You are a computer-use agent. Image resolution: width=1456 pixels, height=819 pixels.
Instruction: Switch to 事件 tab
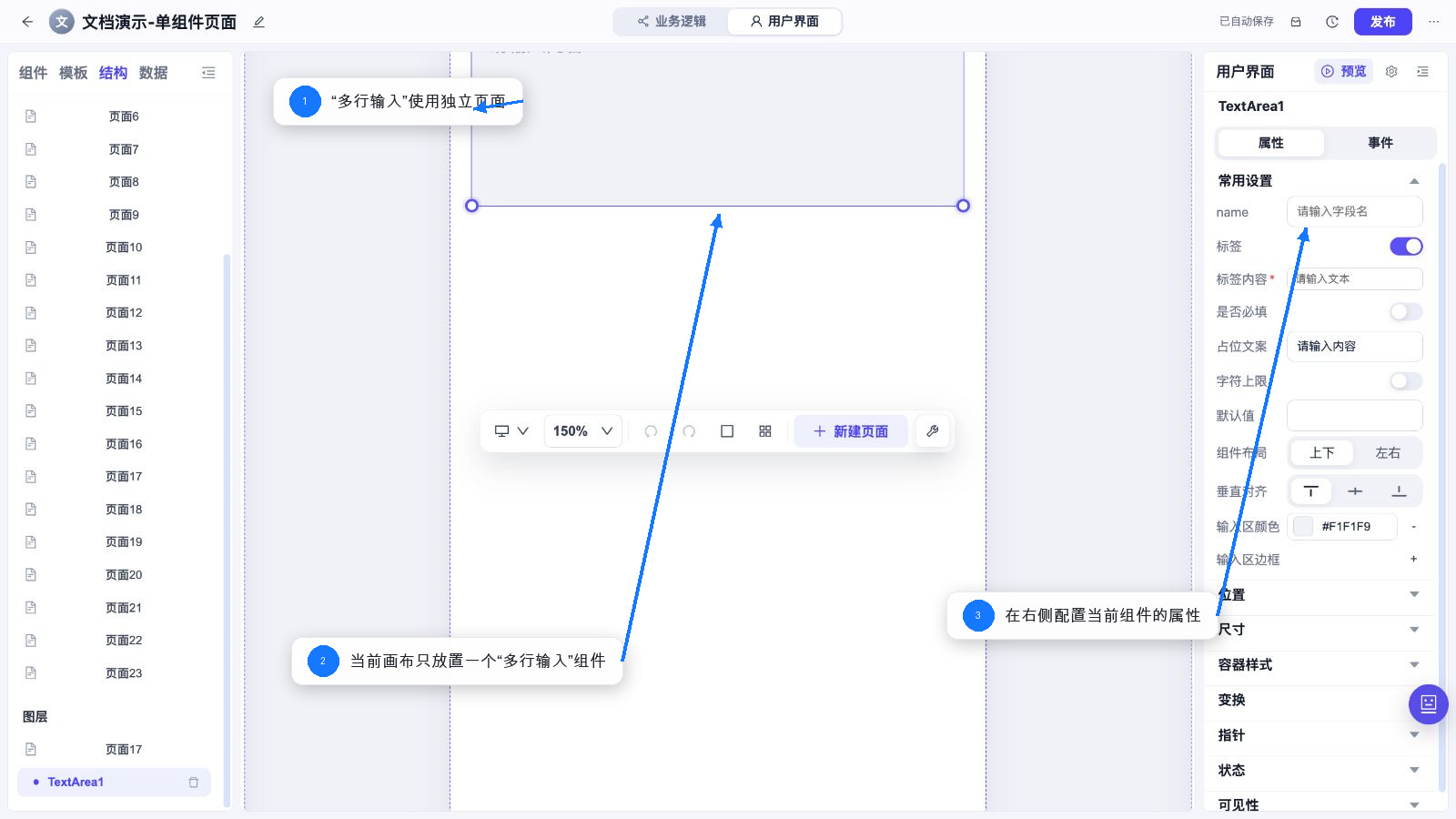click(1380, 143)
